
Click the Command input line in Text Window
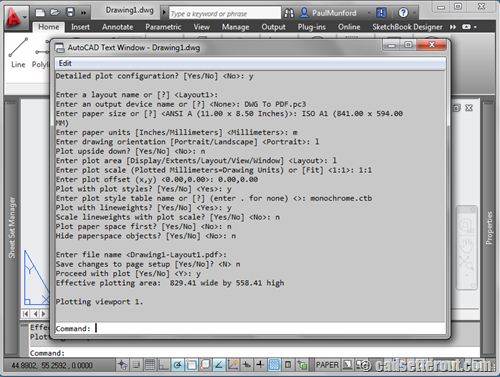[x=250, y=328]
